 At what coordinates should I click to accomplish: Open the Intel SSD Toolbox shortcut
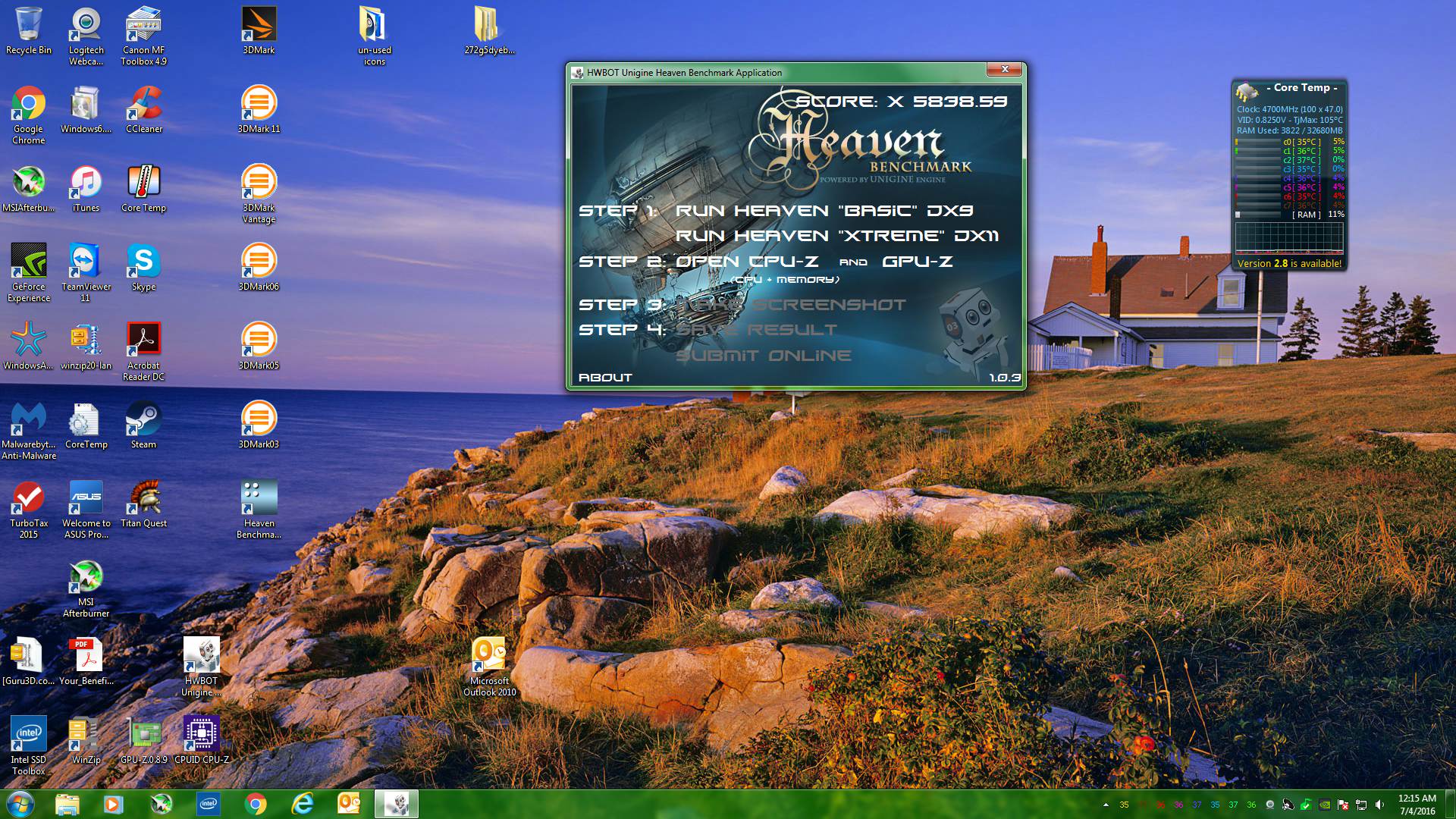(x=29, y=745)
